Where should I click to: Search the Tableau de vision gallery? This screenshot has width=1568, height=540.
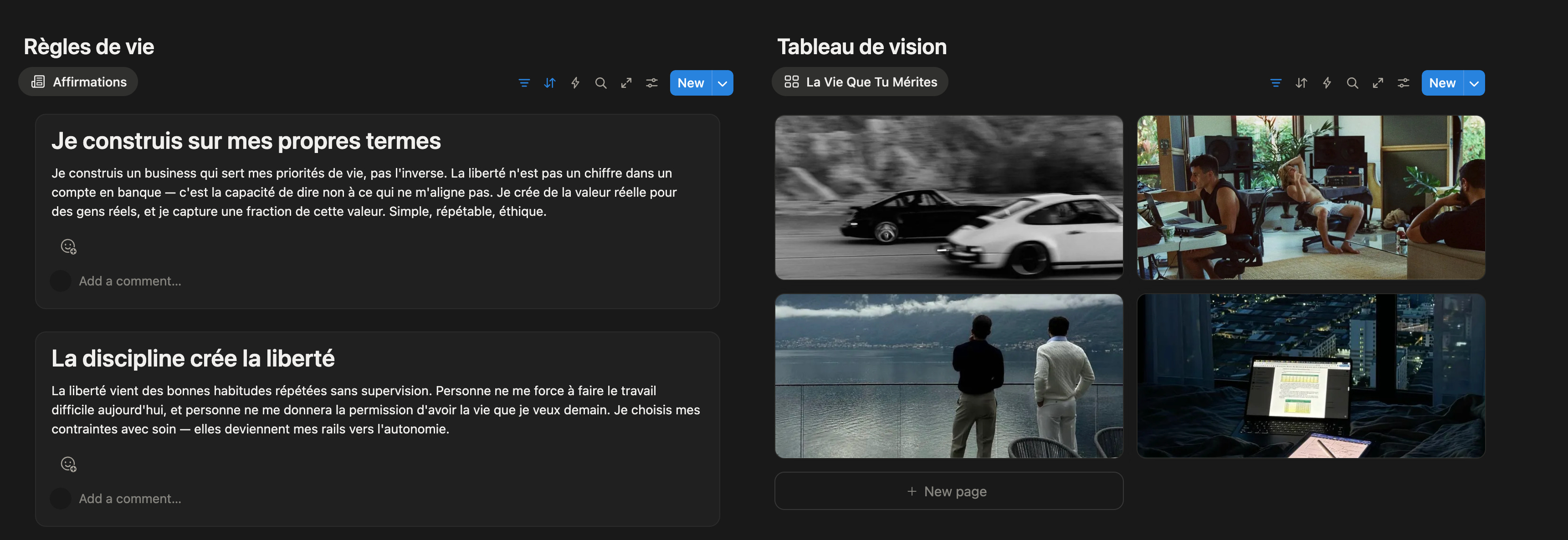click(1353, 83)
